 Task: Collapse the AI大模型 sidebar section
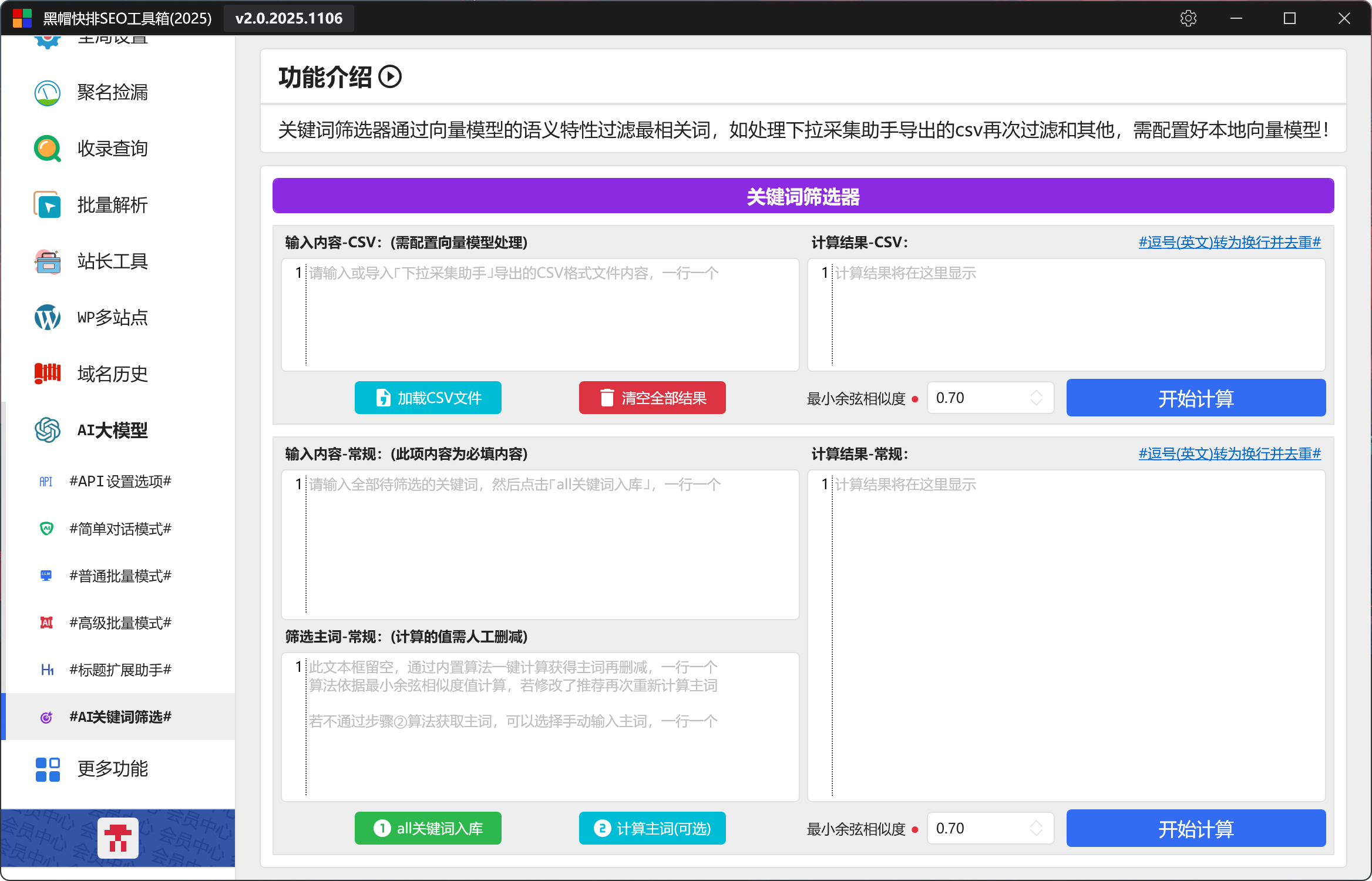coord(112,431)
